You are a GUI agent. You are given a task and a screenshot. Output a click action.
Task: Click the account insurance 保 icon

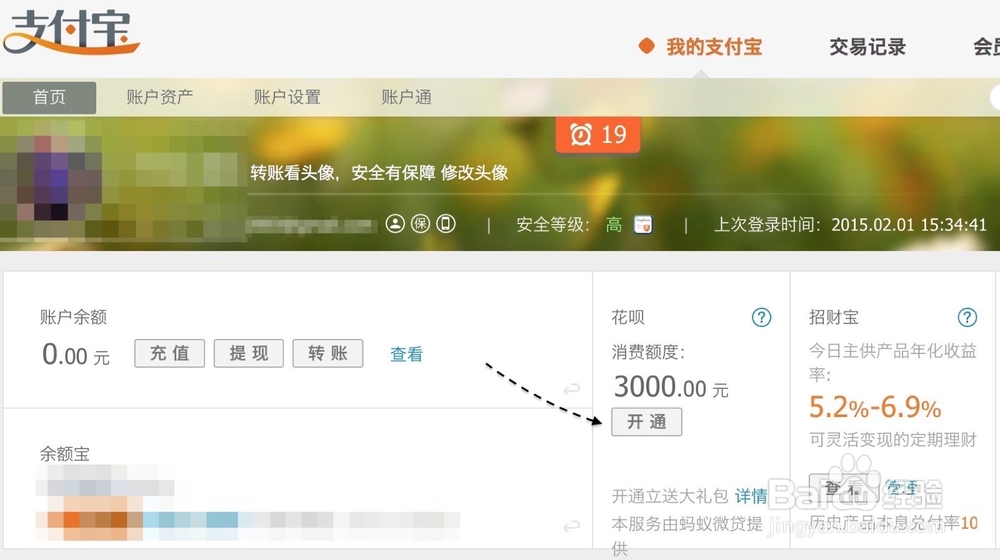coord(420,224)
